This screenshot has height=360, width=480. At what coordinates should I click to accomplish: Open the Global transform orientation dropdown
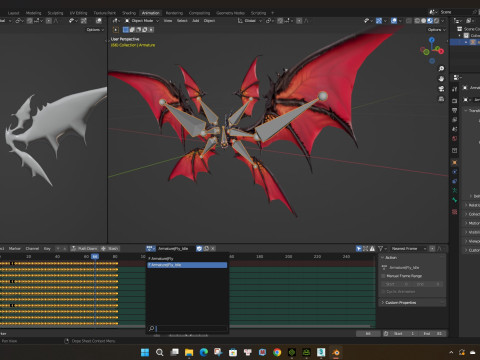click(249, 21)
